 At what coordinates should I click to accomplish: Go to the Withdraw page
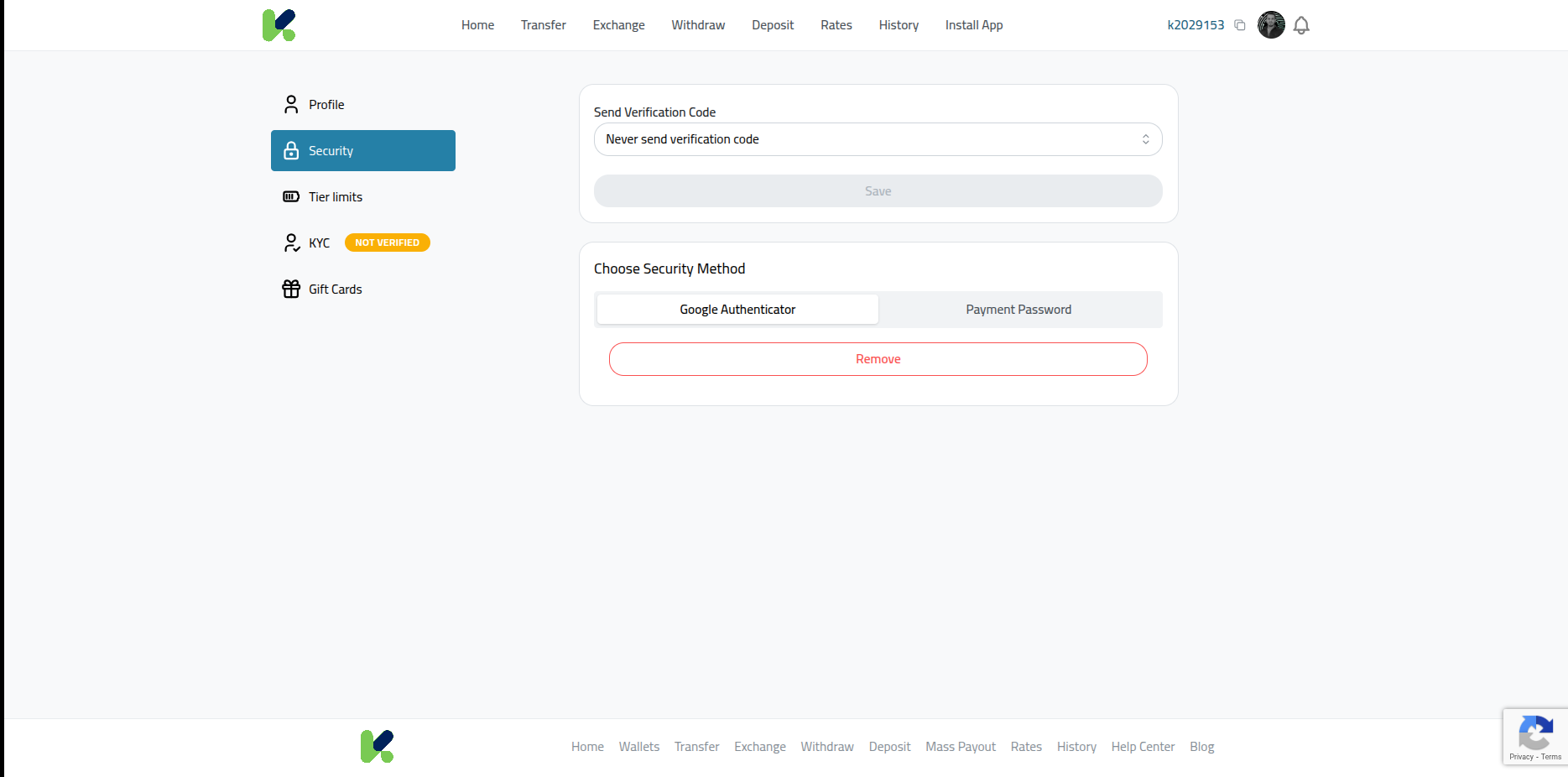(x=697, y=25)
